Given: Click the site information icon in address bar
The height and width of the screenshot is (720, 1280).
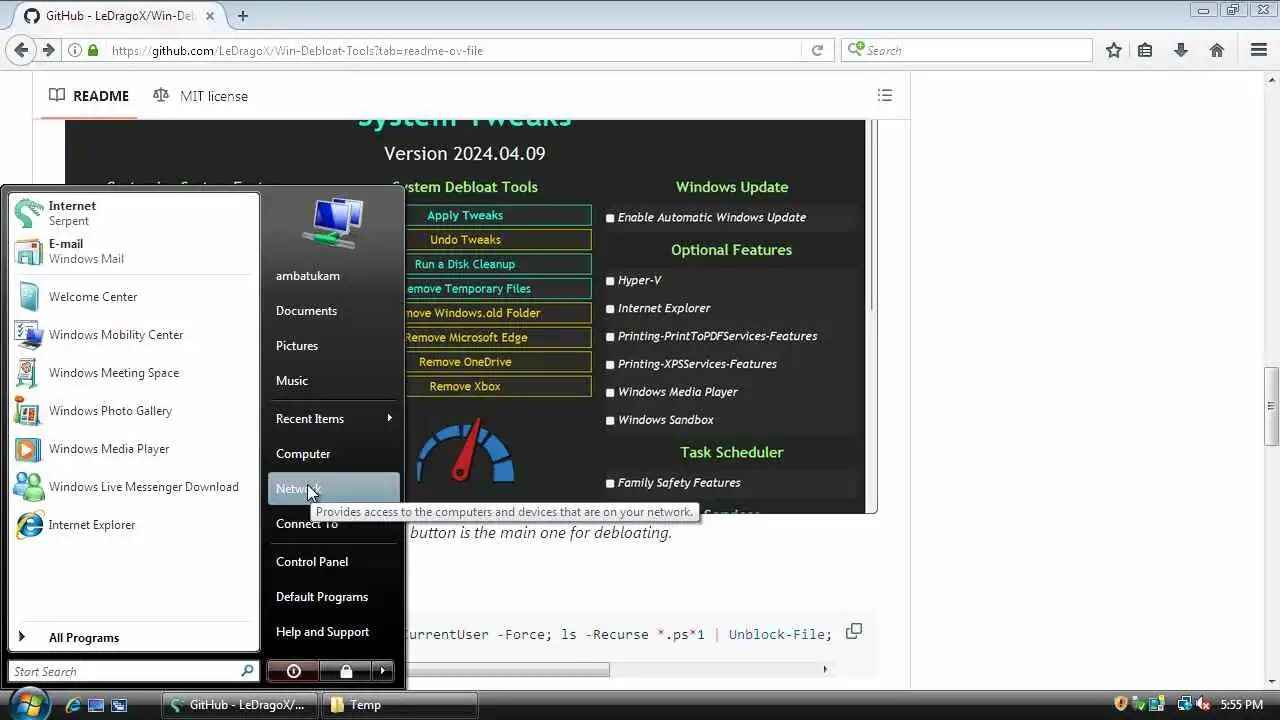Looking at the screenshot, I should (75, 50).
